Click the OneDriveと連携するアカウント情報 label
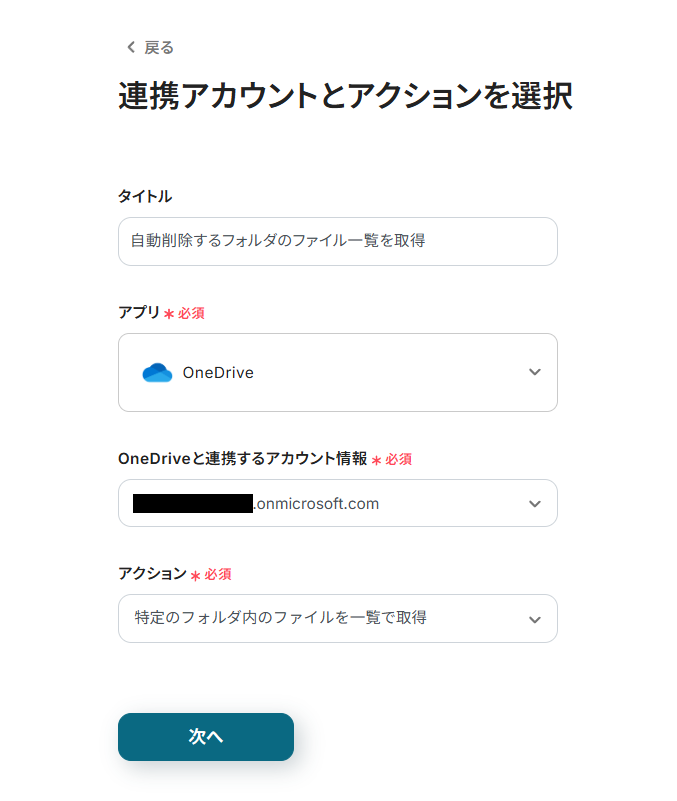 (x=242, y=458)
